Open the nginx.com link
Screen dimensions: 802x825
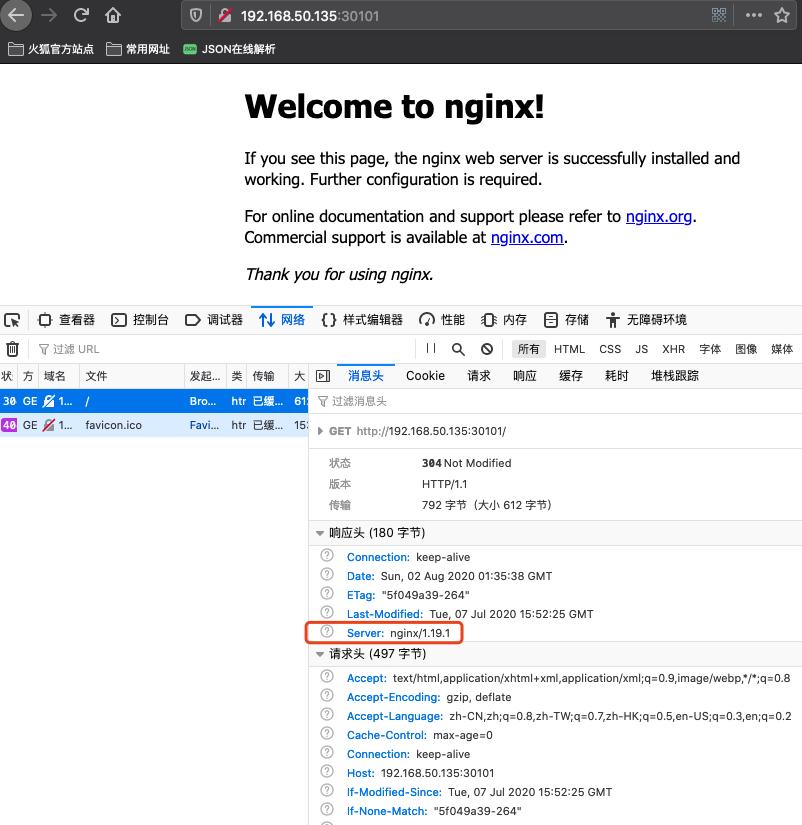pyautogui.click(x=527, y=238)
